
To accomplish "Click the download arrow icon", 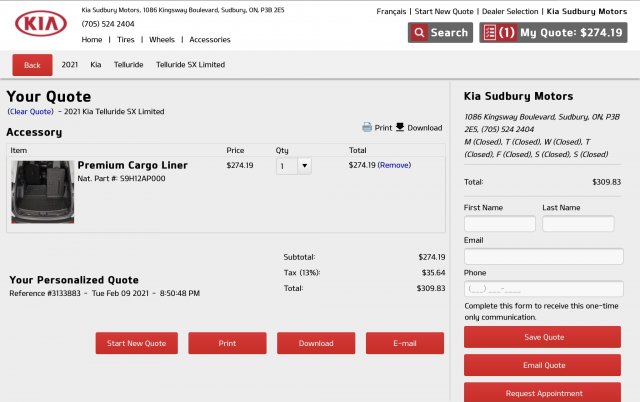I will click(400, 127).
